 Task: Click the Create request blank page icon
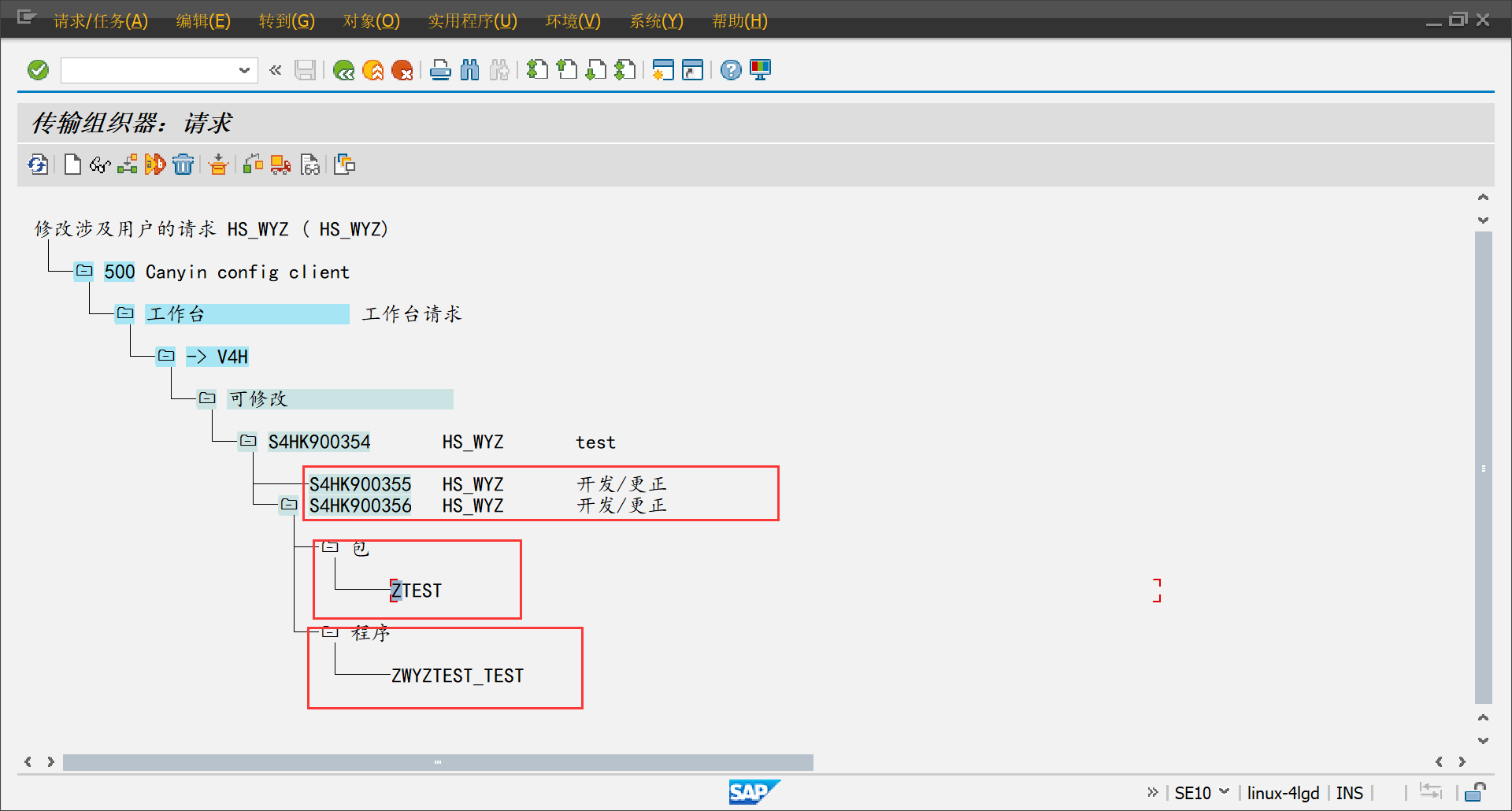pos(72,165)
